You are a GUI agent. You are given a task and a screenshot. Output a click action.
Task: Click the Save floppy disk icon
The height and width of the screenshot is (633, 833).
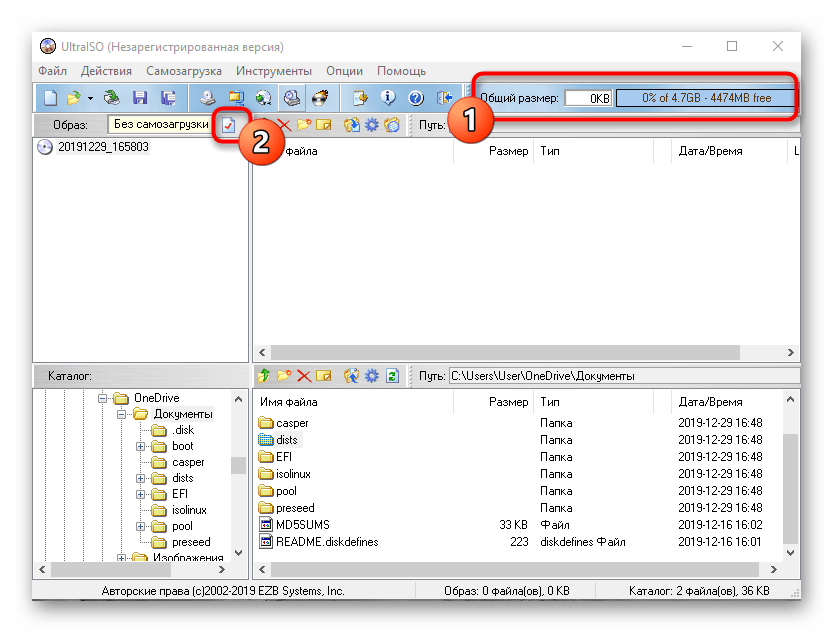tap(140, 98)
